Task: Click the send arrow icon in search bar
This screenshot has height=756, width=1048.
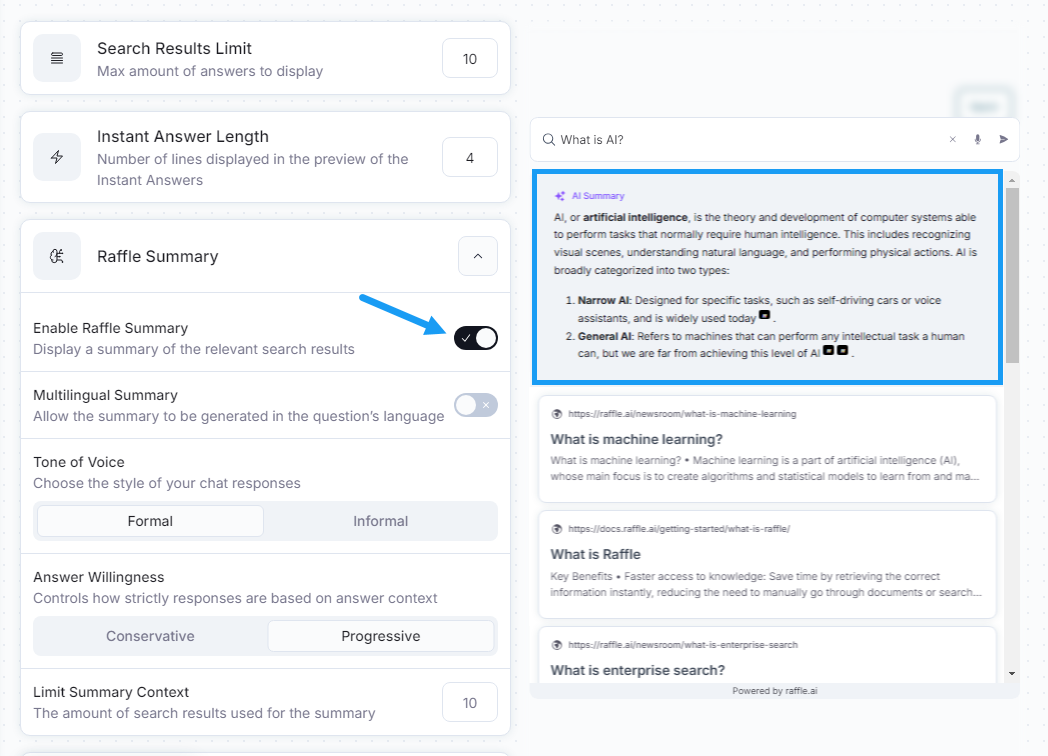Action: point(1003,139)
